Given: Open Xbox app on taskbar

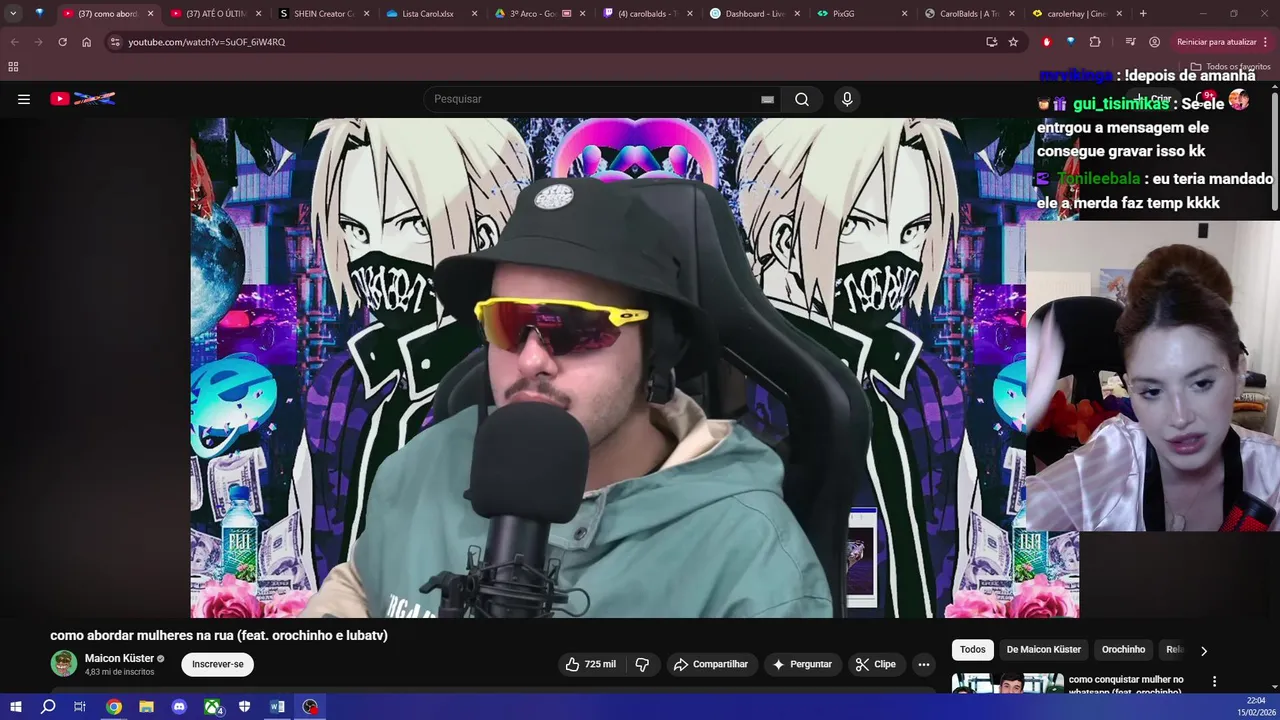Looking at the screenshot, I should point(212,707).
